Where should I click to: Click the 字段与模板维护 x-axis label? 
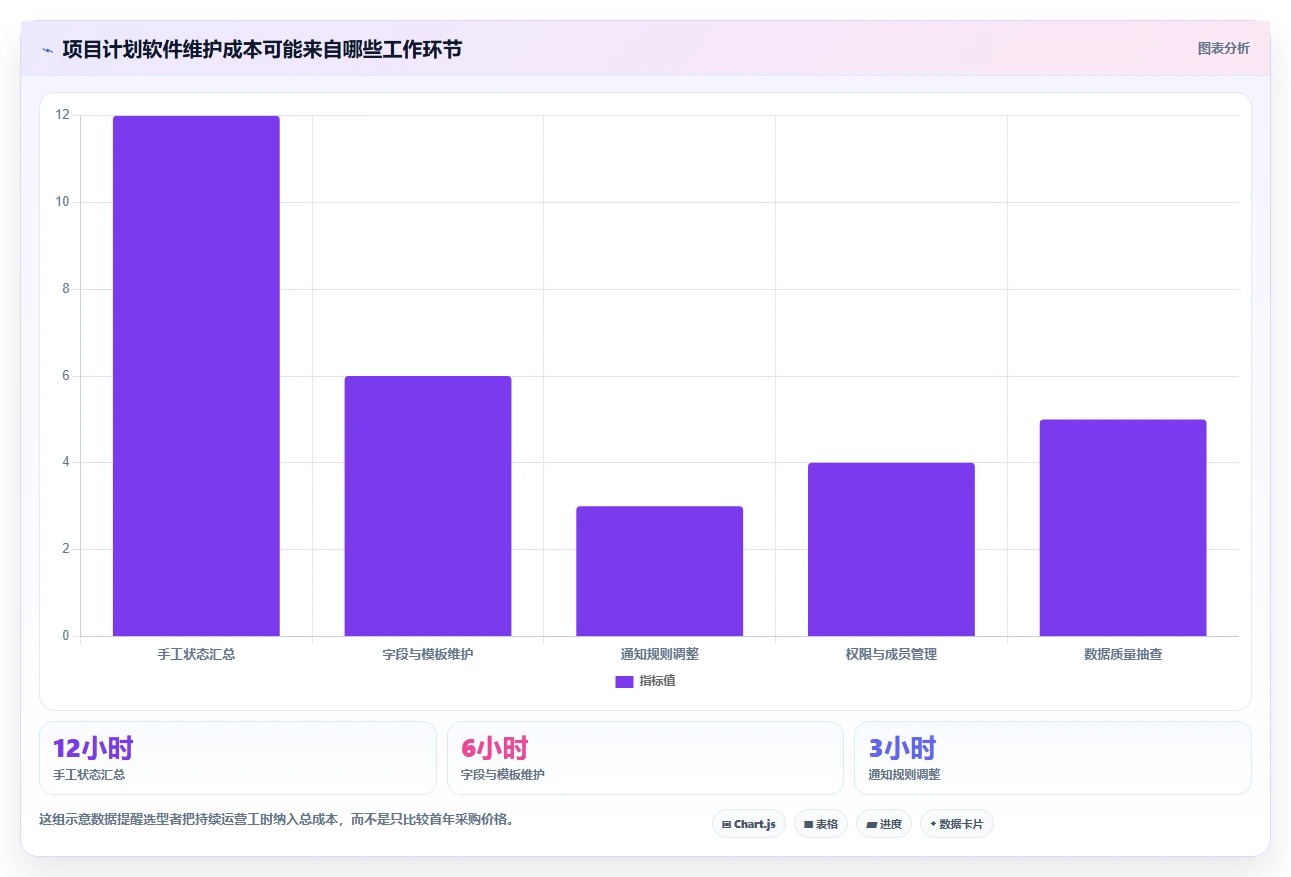(x=428, y=654)
